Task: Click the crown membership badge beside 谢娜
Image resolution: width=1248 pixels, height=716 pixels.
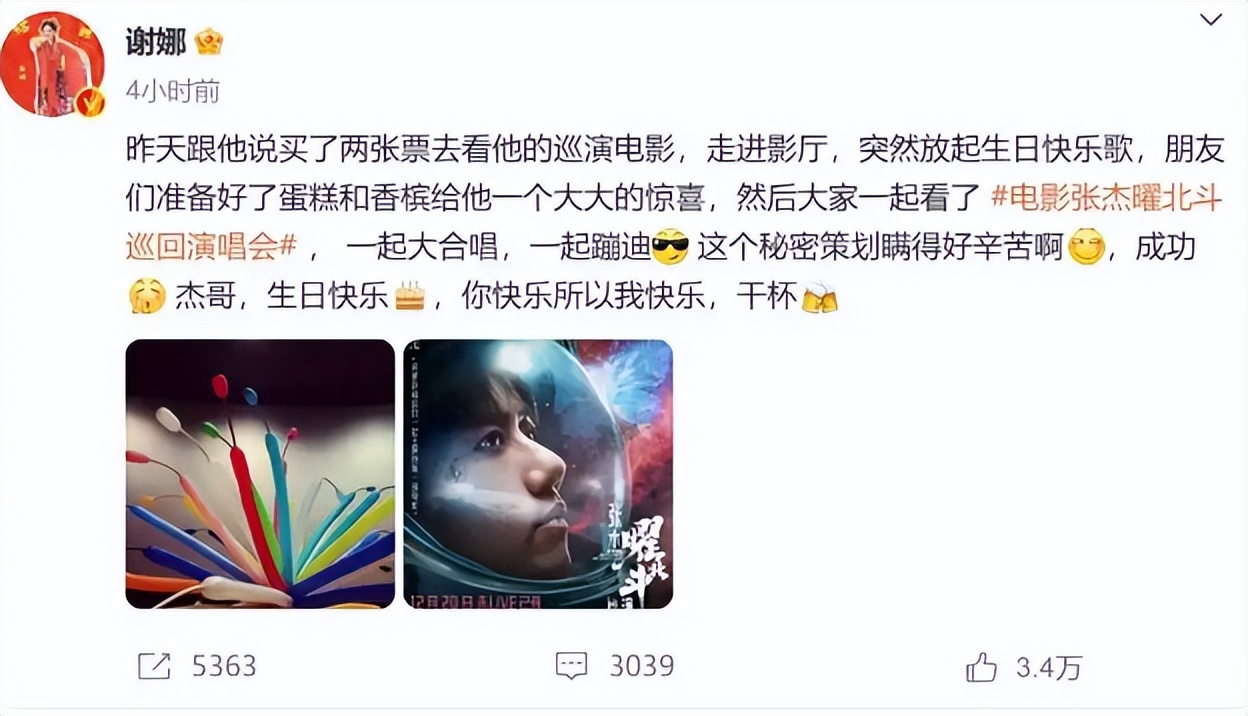Action: (208, 42)
